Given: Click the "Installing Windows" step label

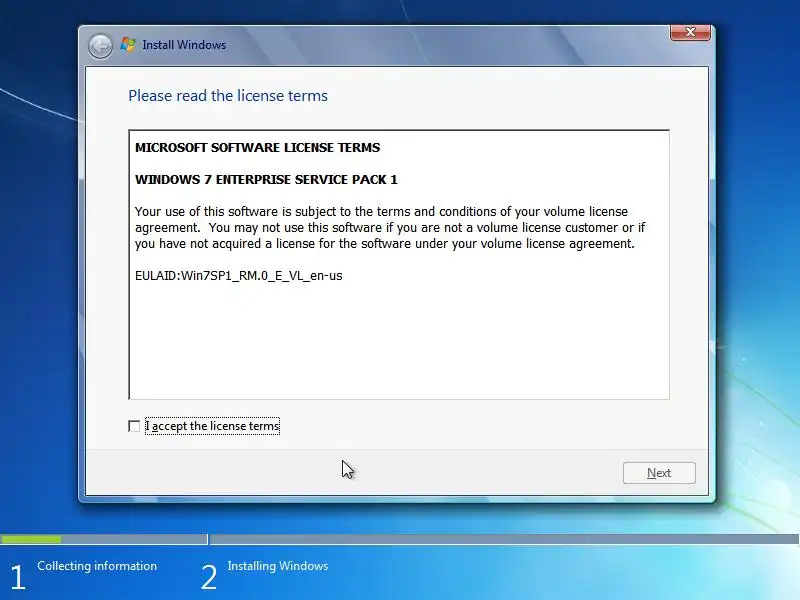Looking at the screenshot, I should click(278, 566).
